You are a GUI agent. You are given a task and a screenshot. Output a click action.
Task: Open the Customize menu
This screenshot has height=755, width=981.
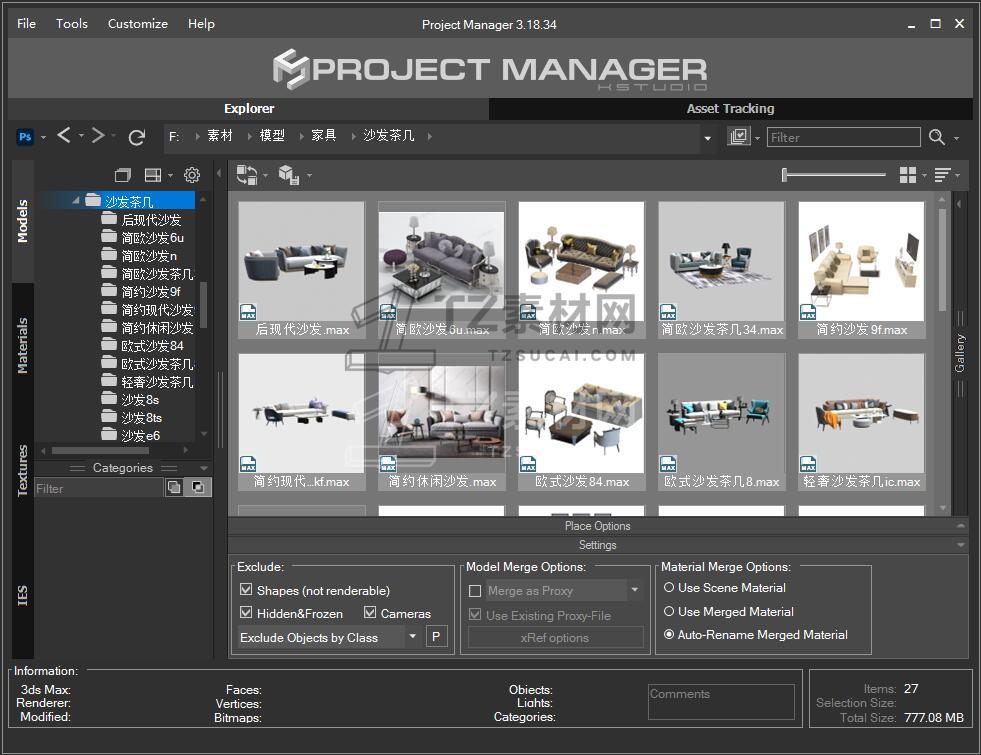coord(137,23)
